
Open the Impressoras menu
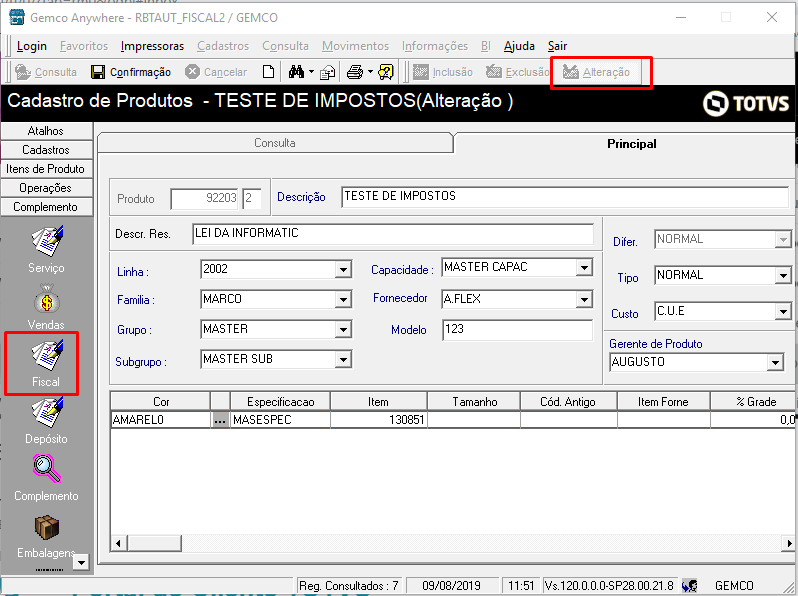pos(152,46)
